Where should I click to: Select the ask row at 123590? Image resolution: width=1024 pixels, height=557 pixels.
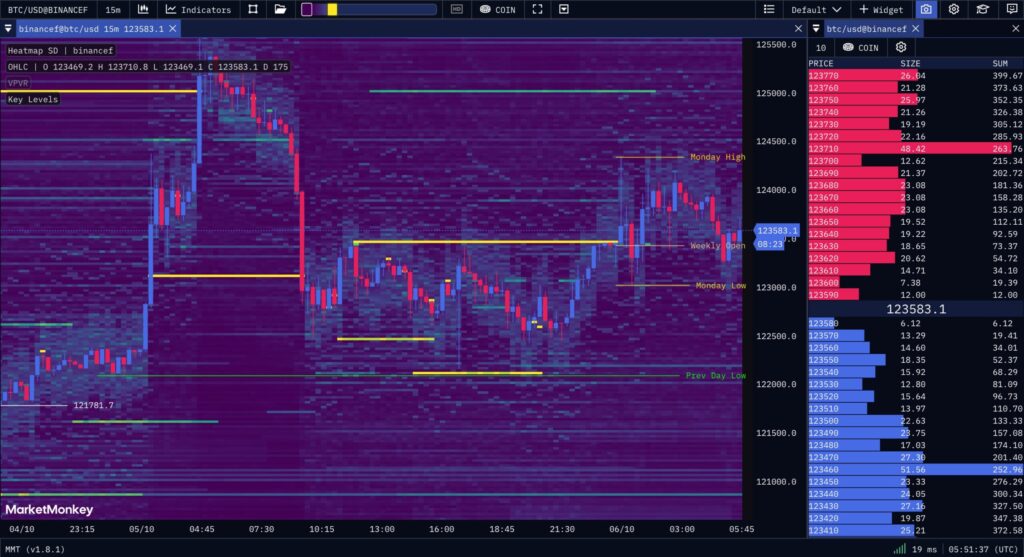(916, 295)
